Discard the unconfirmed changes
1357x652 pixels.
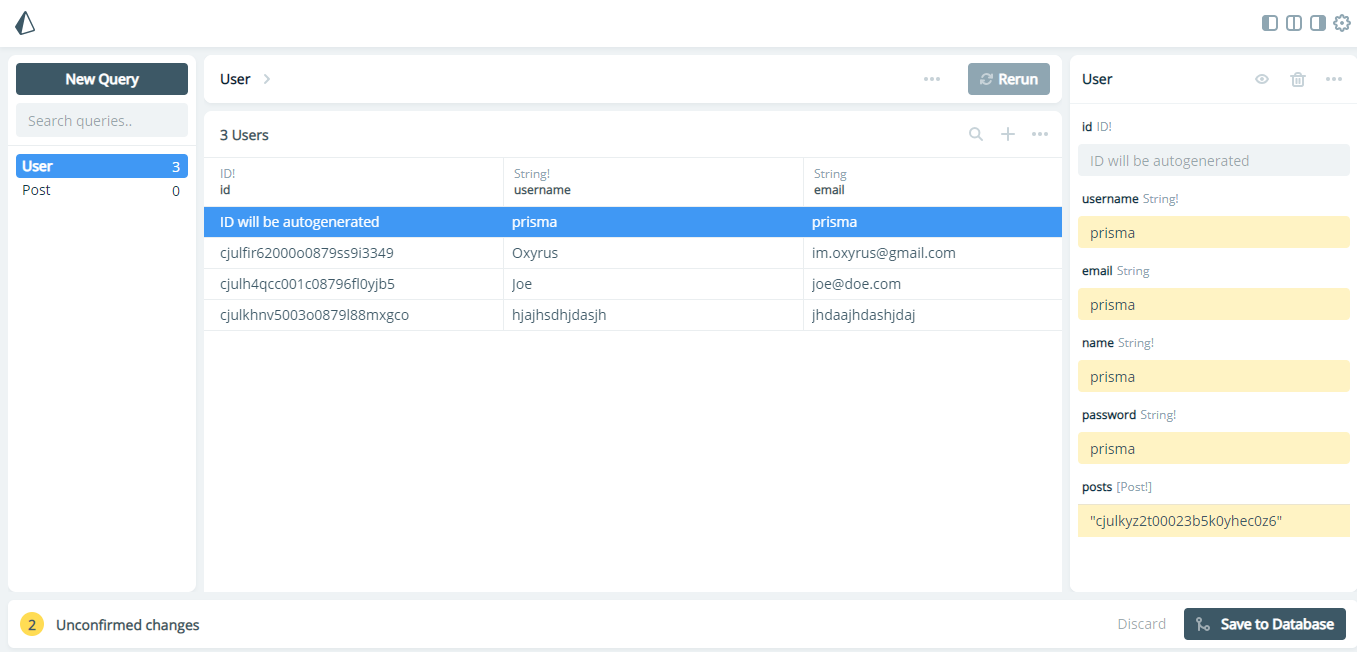pyautogui.click(x=1141, y=623)
